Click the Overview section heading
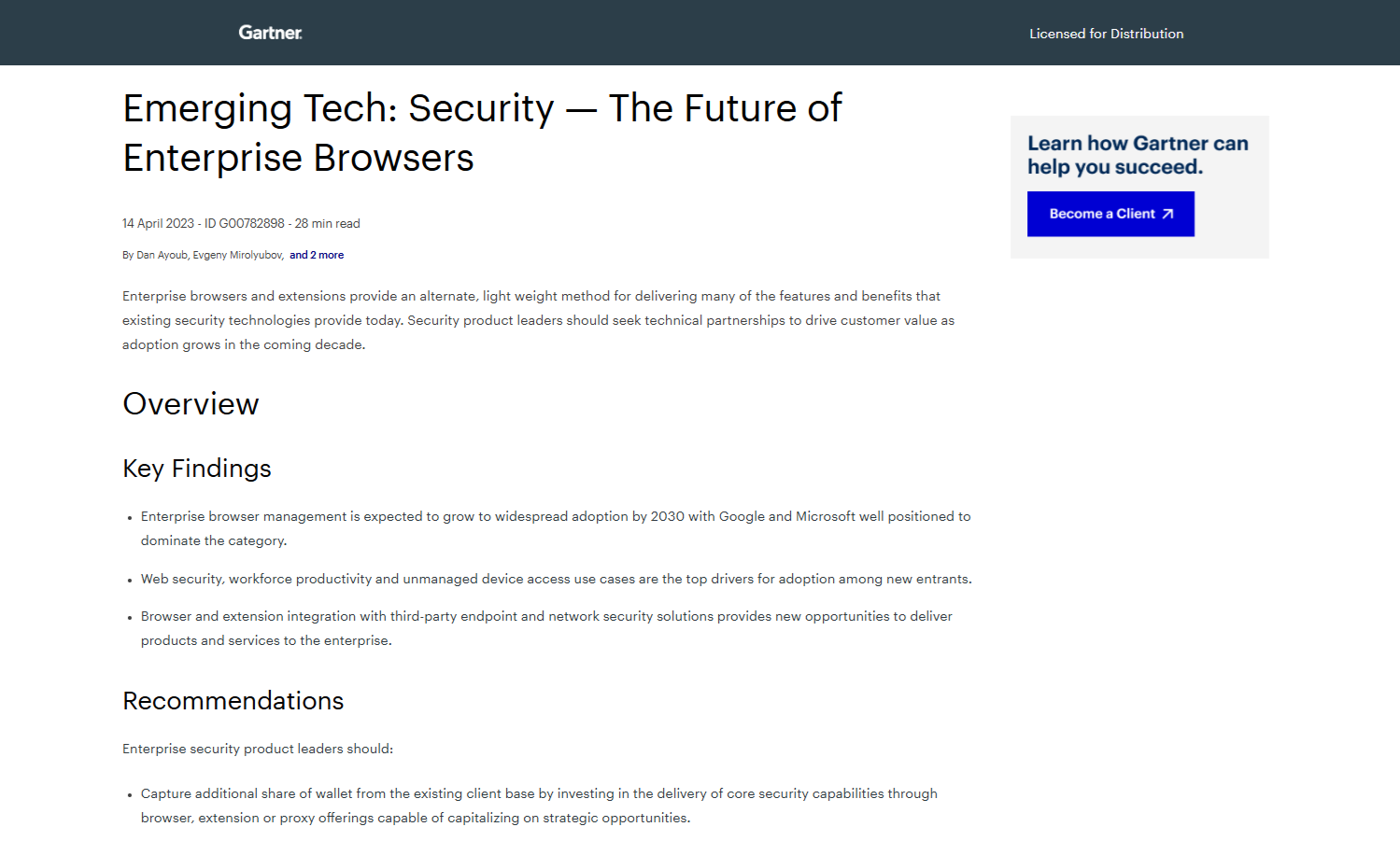The image size is (1400, 841). click(191, 403)
